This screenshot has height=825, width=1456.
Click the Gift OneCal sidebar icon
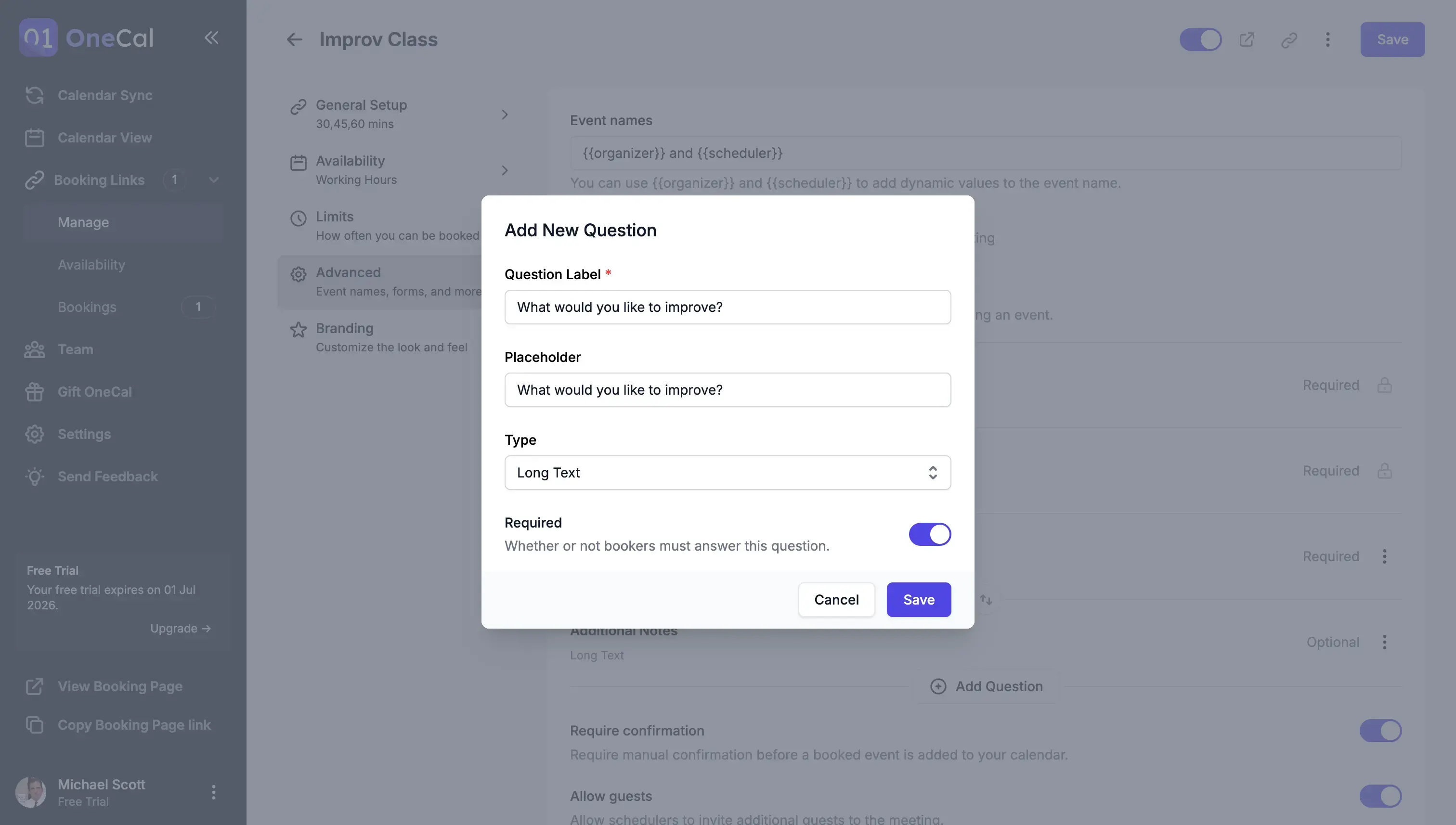click(x=34, y=391)
